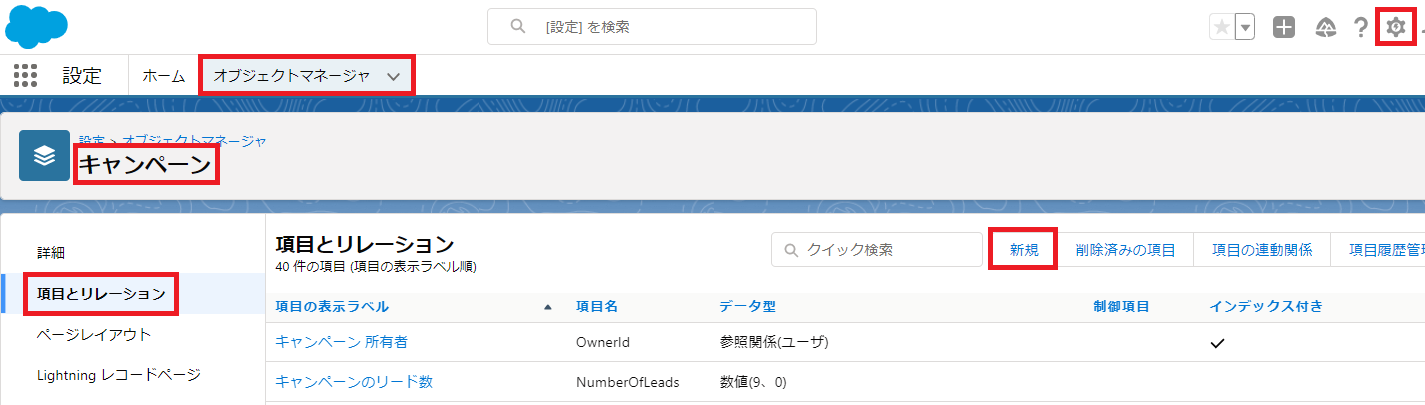Image resolution: width=1425 pixels, height=405 pixels.
Task: Click the global actions plus icon
Action: point(1284,27)
